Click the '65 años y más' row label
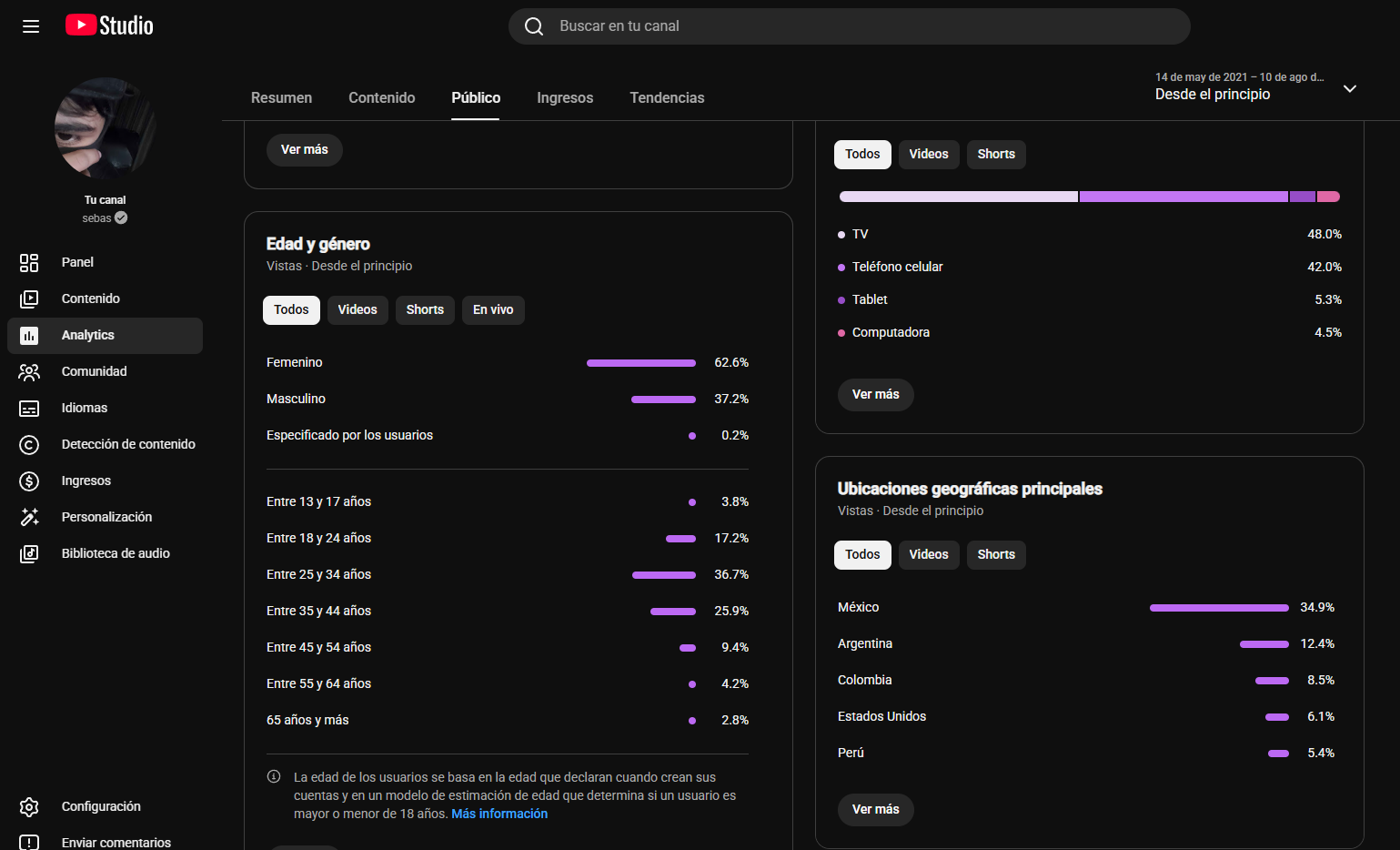Viewport: 1400px width, 850px height. click(x=307, y=720)
